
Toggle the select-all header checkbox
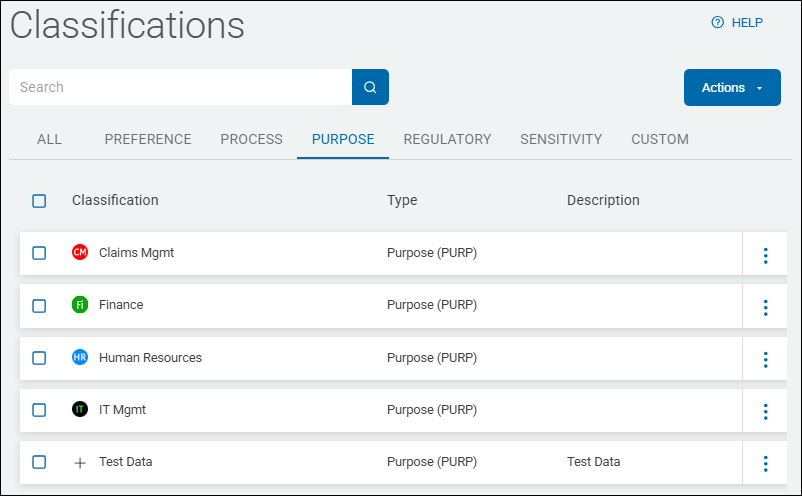(x=39, y=201)
